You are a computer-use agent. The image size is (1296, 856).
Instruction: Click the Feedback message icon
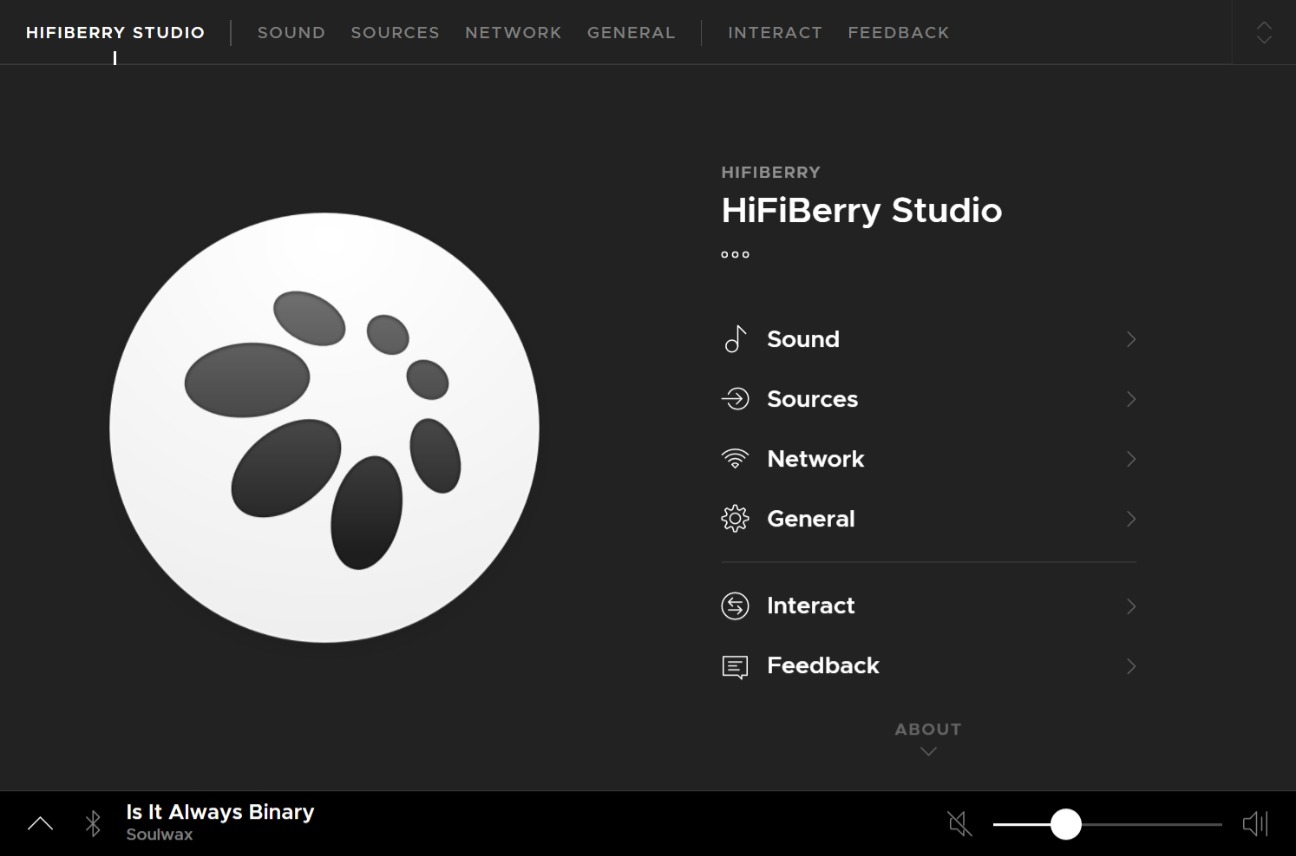point(735,667)
